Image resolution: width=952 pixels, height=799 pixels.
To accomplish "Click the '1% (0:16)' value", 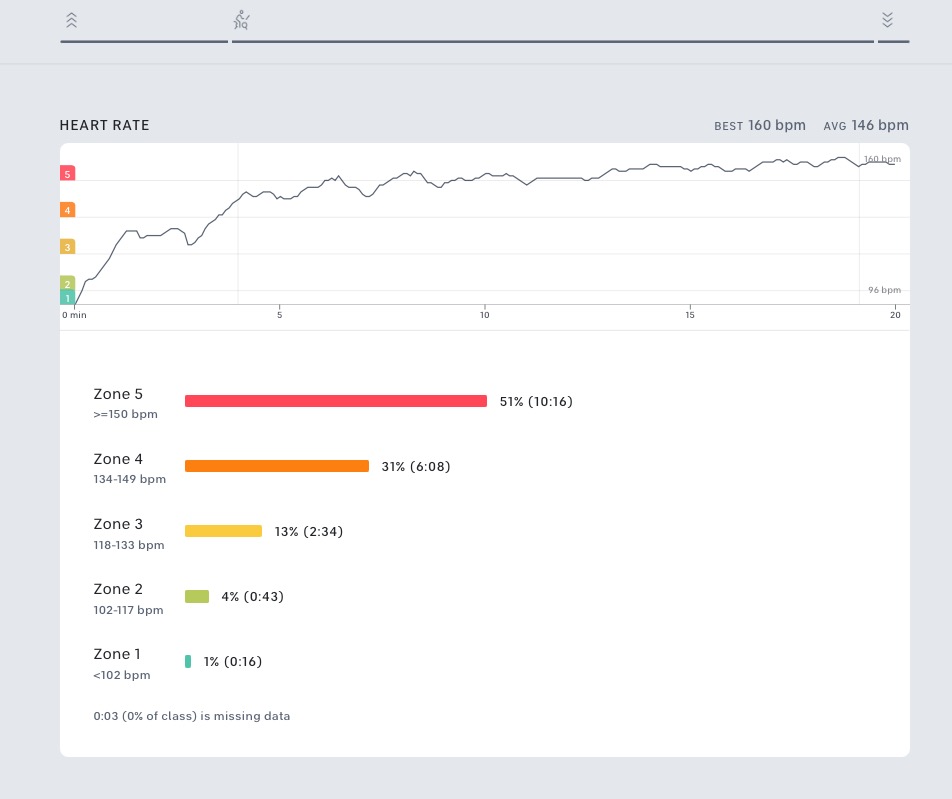I will (x=233, y=661).
